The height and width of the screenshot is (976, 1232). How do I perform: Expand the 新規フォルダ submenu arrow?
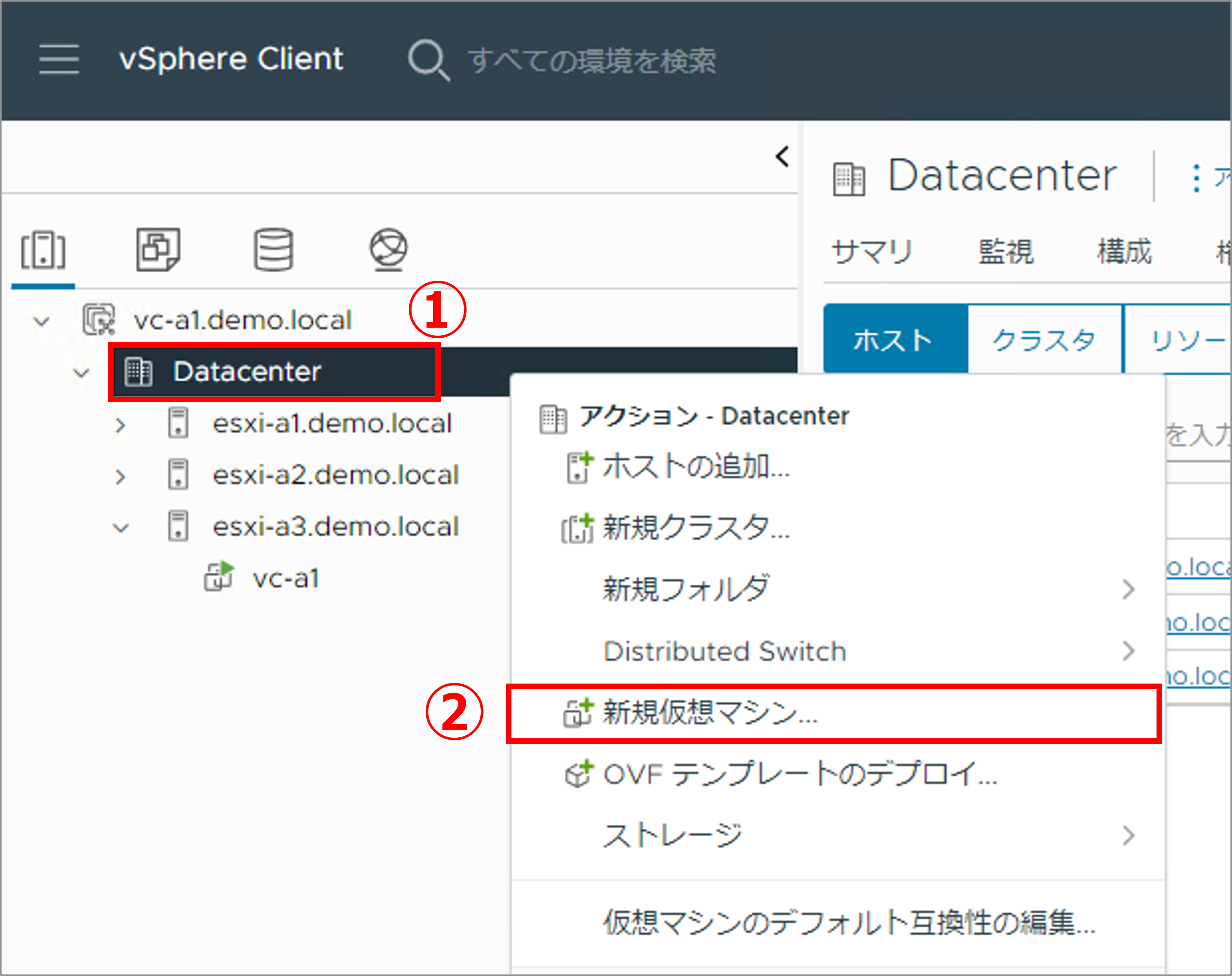click(x=1128, y=589)
